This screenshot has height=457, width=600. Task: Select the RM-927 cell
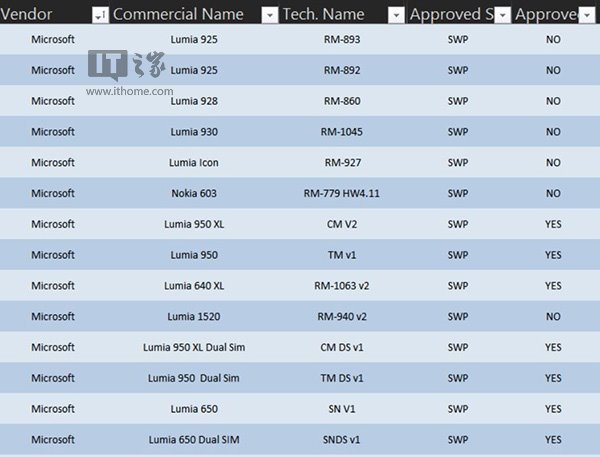(x=342, y=162)
